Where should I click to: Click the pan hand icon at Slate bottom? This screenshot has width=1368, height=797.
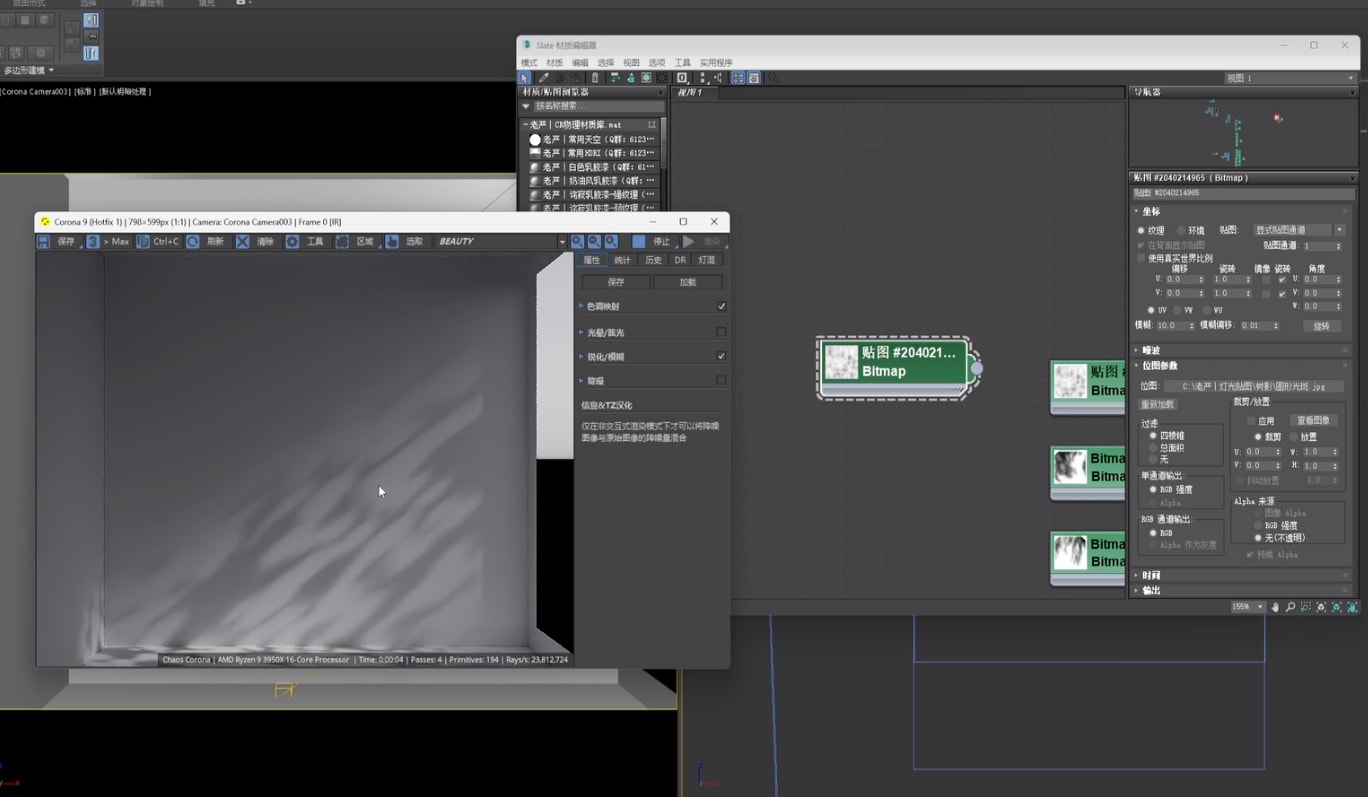tap(1275, 607)
